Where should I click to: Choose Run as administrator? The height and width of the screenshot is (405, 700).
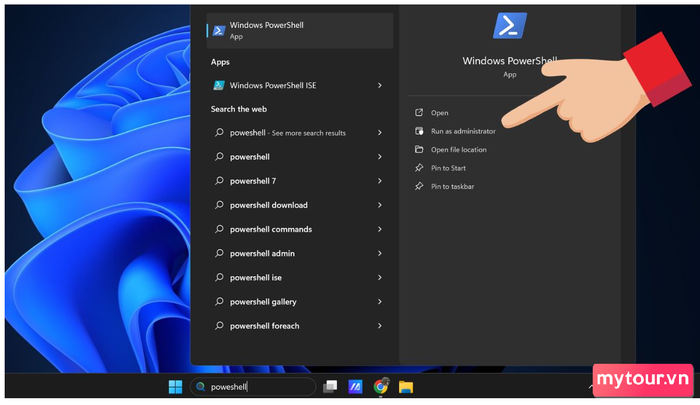pyautogui.click(x=463, y=131)
